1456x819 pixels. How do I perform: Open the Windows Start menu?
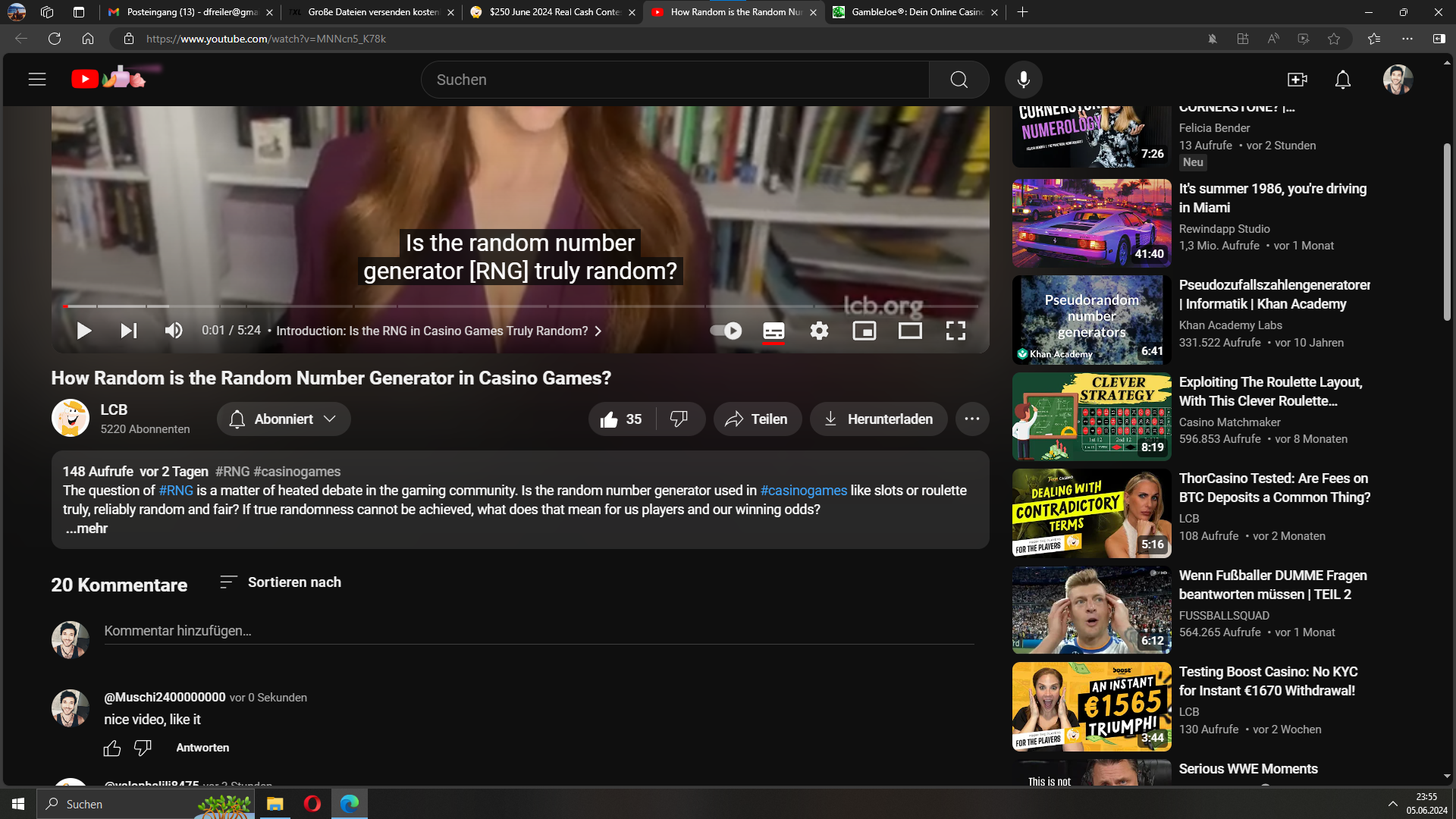(x=18, y=804)
